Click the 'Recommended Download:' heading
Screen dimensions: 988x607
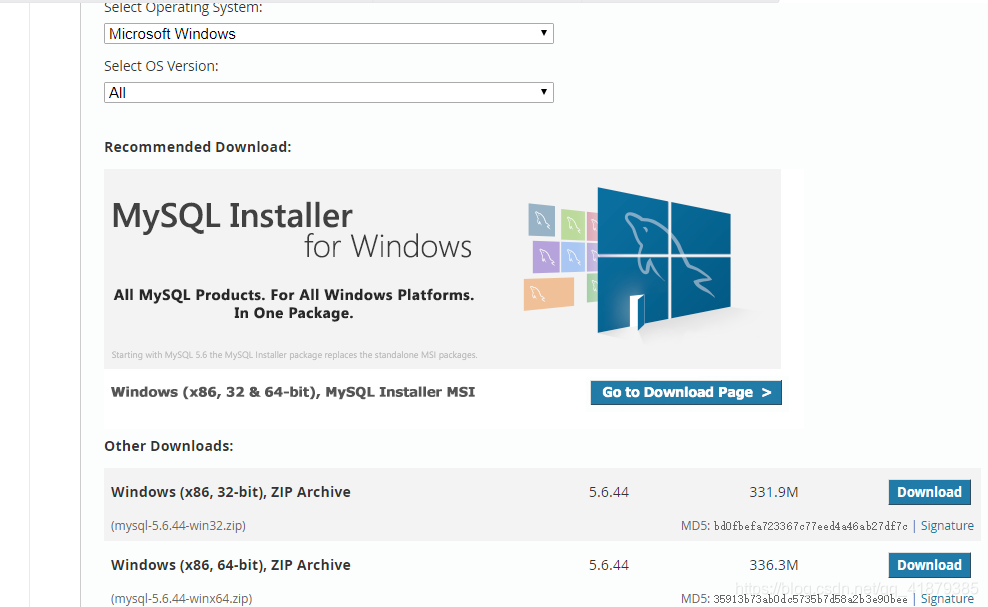(x=198, y=147)
